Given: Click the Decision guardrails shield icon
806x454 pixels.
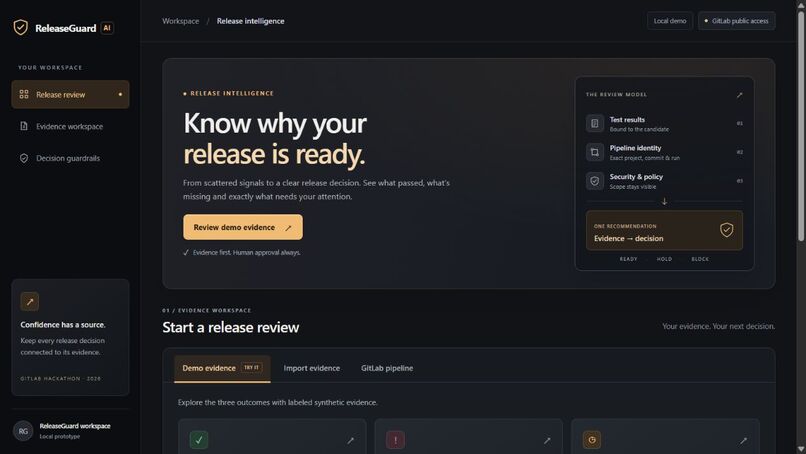Looking at the screenshot, I should click(24, 158).
